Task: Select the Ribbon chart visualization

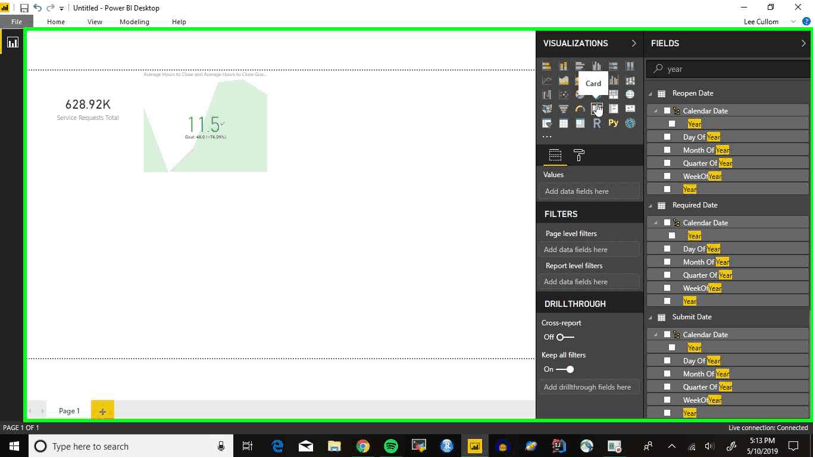Action: pyautogui.click(x=630, y=81)
